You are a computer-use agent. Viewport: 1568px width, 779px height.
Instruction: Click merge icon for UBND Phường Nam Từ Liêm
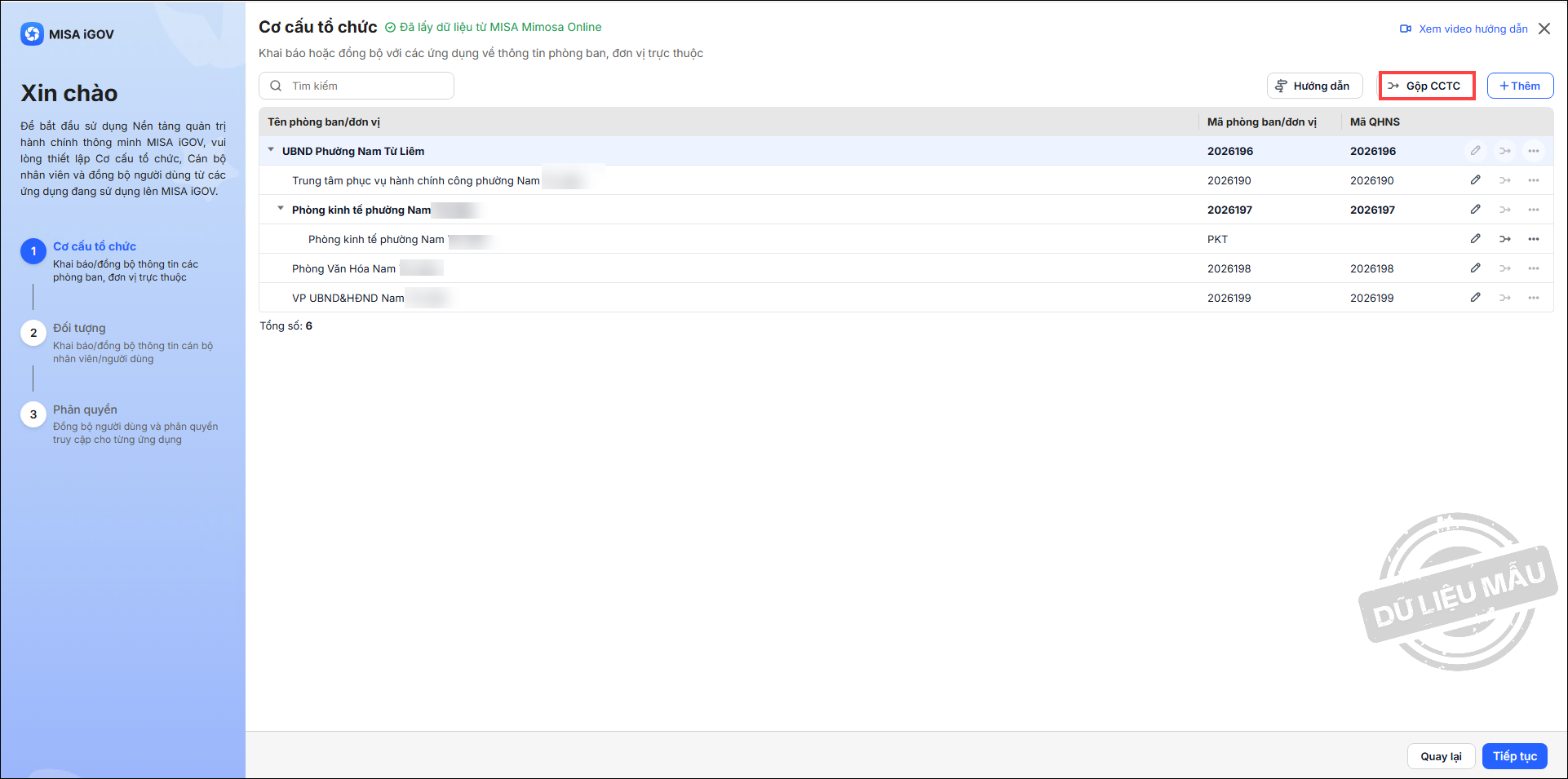click(x=1505, y=151)
